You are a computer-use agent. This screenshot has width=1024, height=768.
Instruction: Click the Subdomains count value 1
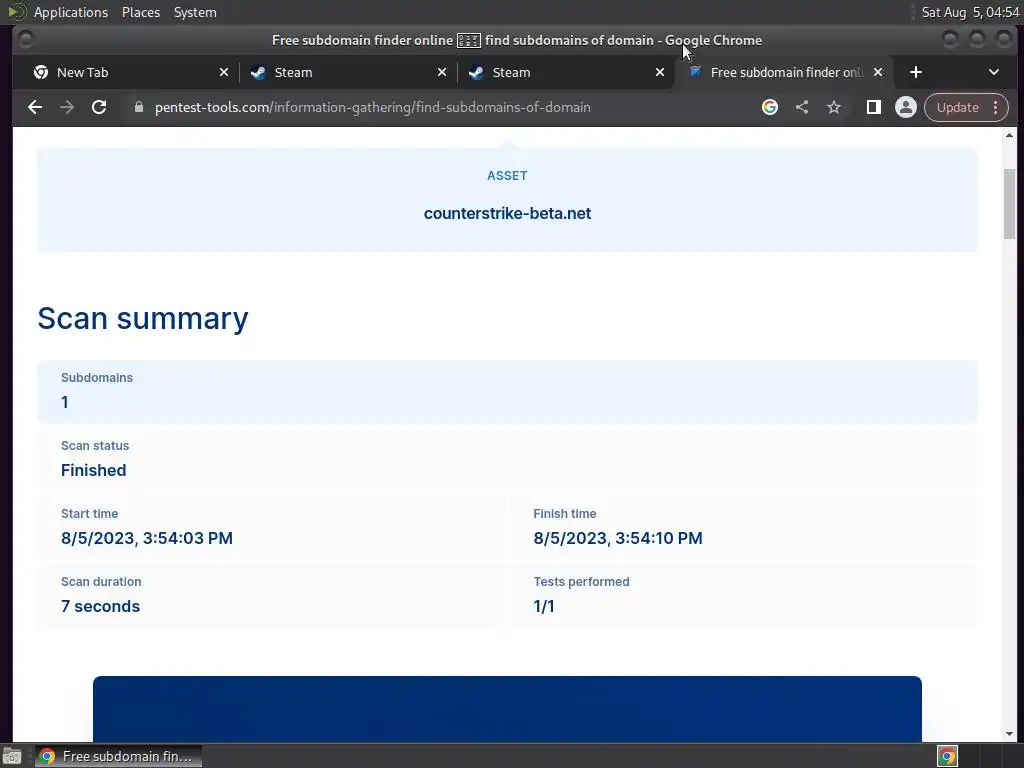tap(65, 402)
